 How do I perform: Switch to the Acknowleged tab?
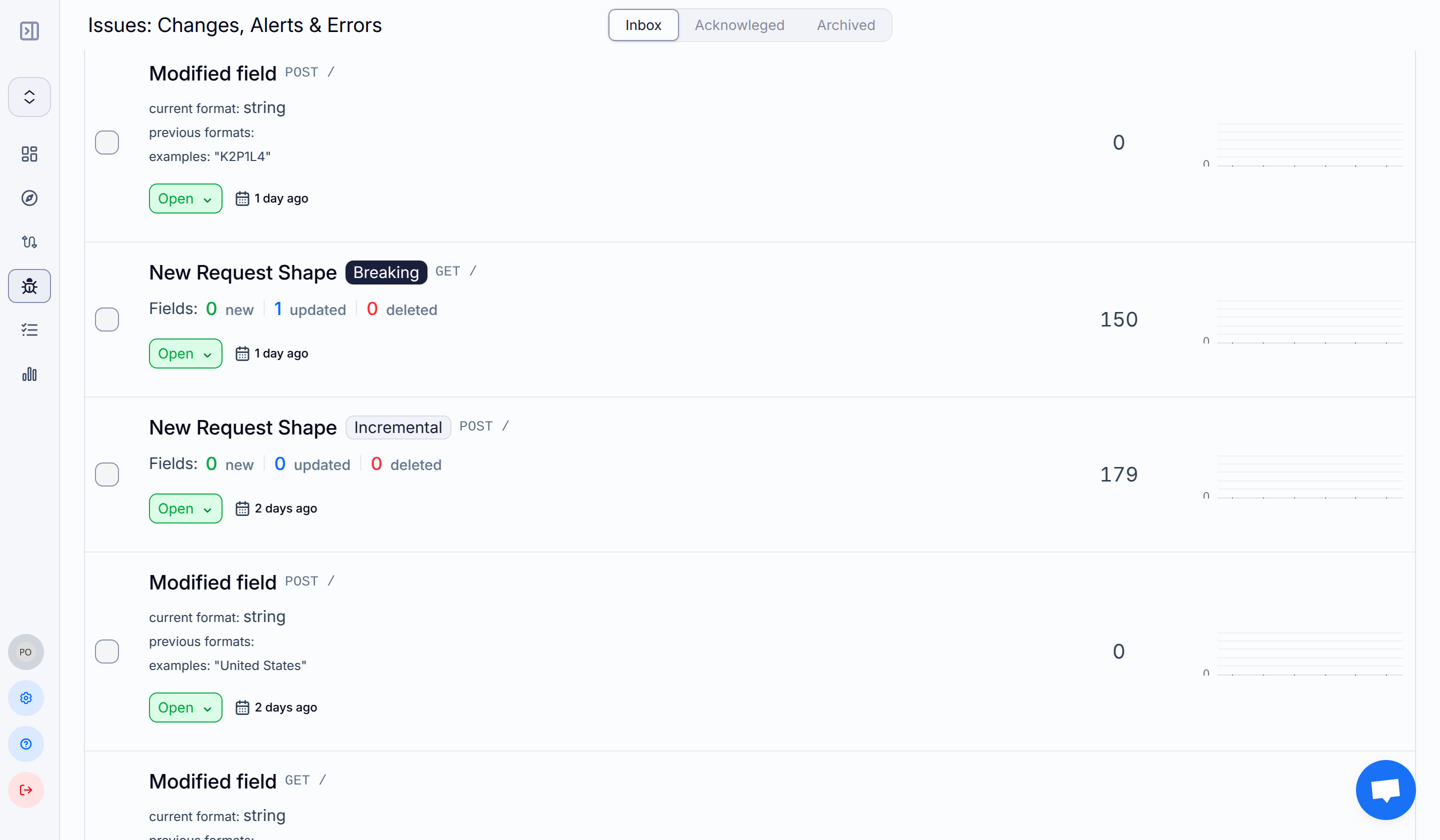(x=739, y=24)
